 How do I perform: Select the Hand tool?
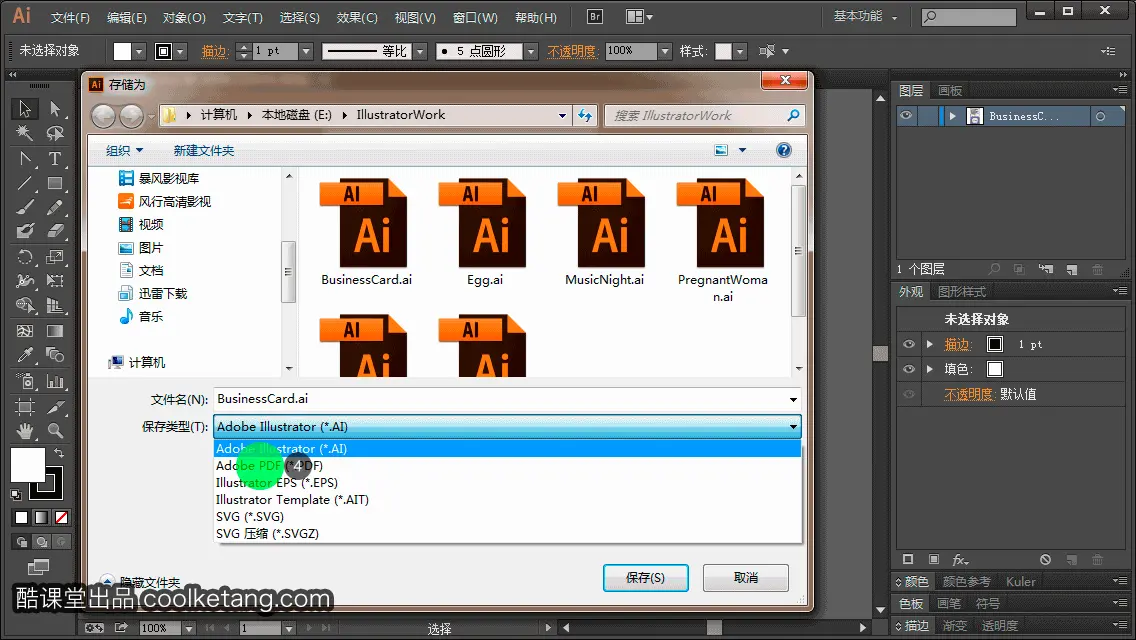pos(25,431)
